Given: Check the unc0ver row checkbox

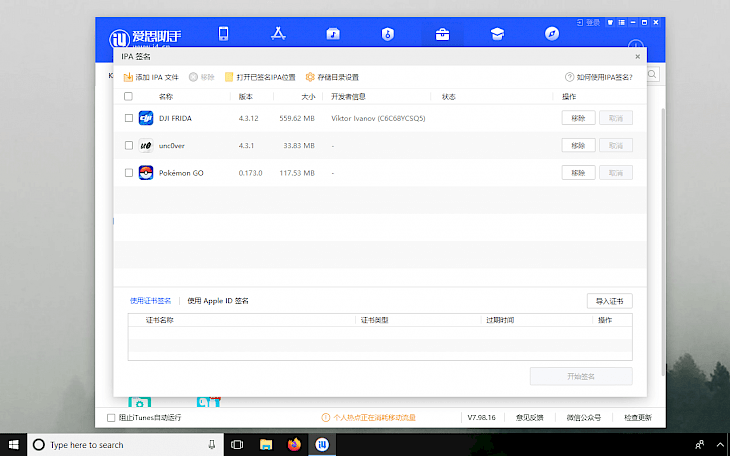Looking at the screenshot, I should click(128, 145).
